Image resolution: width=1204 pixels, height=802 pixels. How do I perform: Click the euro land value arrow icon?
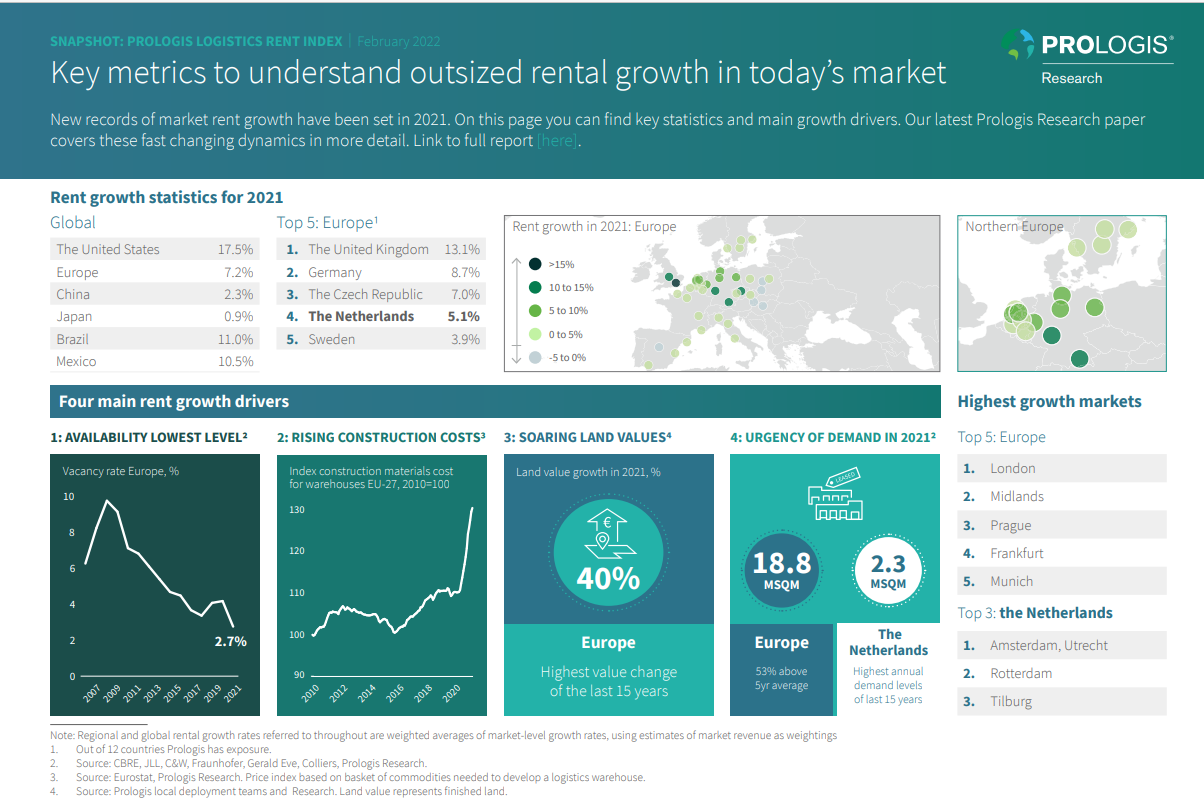click(x=608, y=533)
